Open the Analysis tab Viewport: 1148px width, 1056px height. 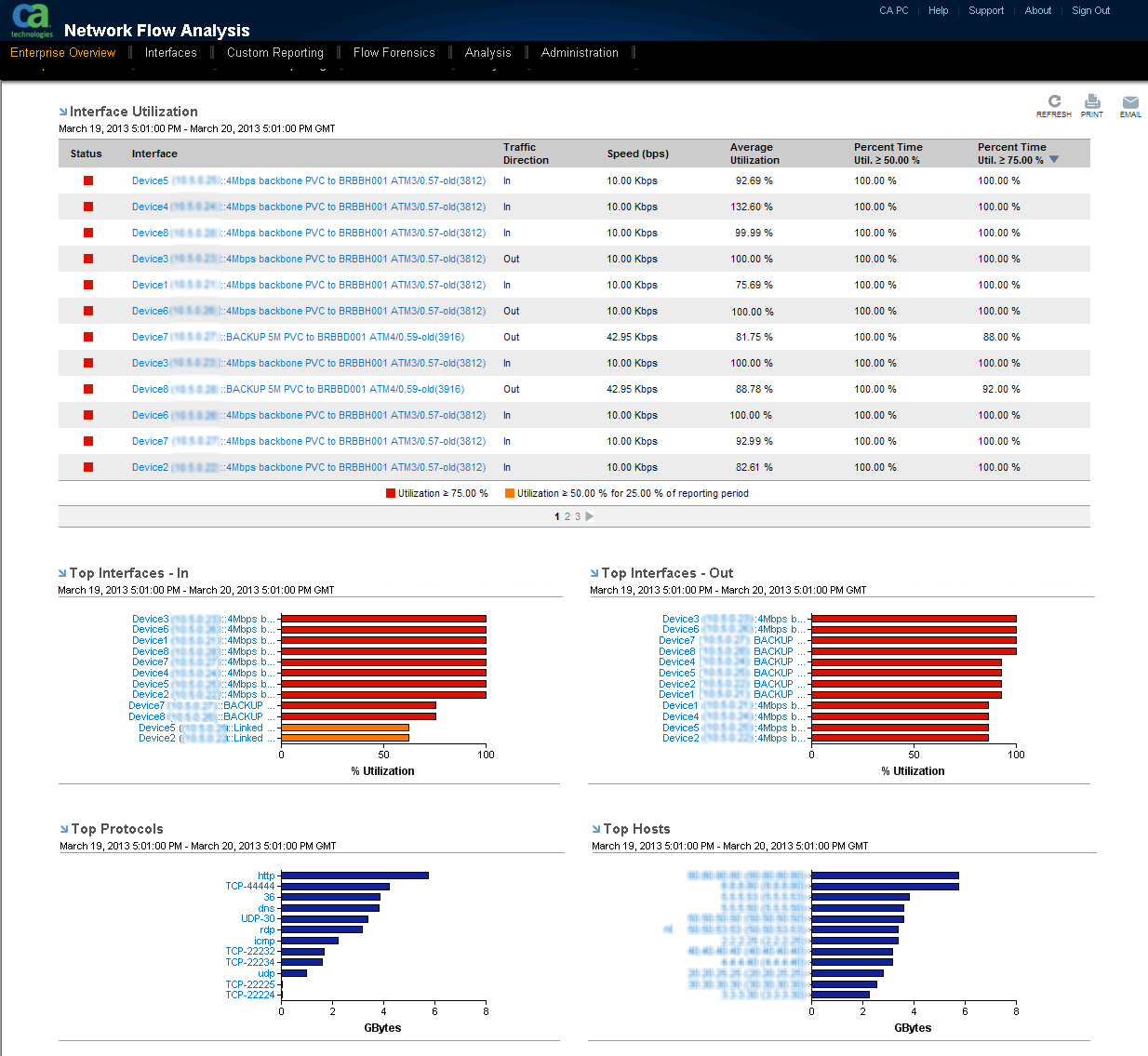pyautogui.click(x=487, y=53)
